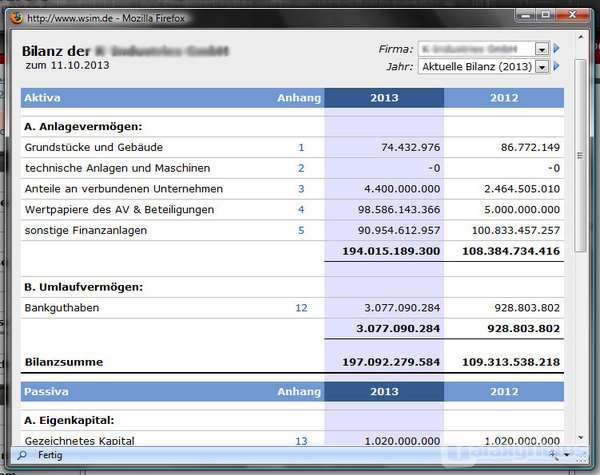This screenshot has width=600, height=475.
Task: Click the total 109.313.538.218
Action: (511, 362)
